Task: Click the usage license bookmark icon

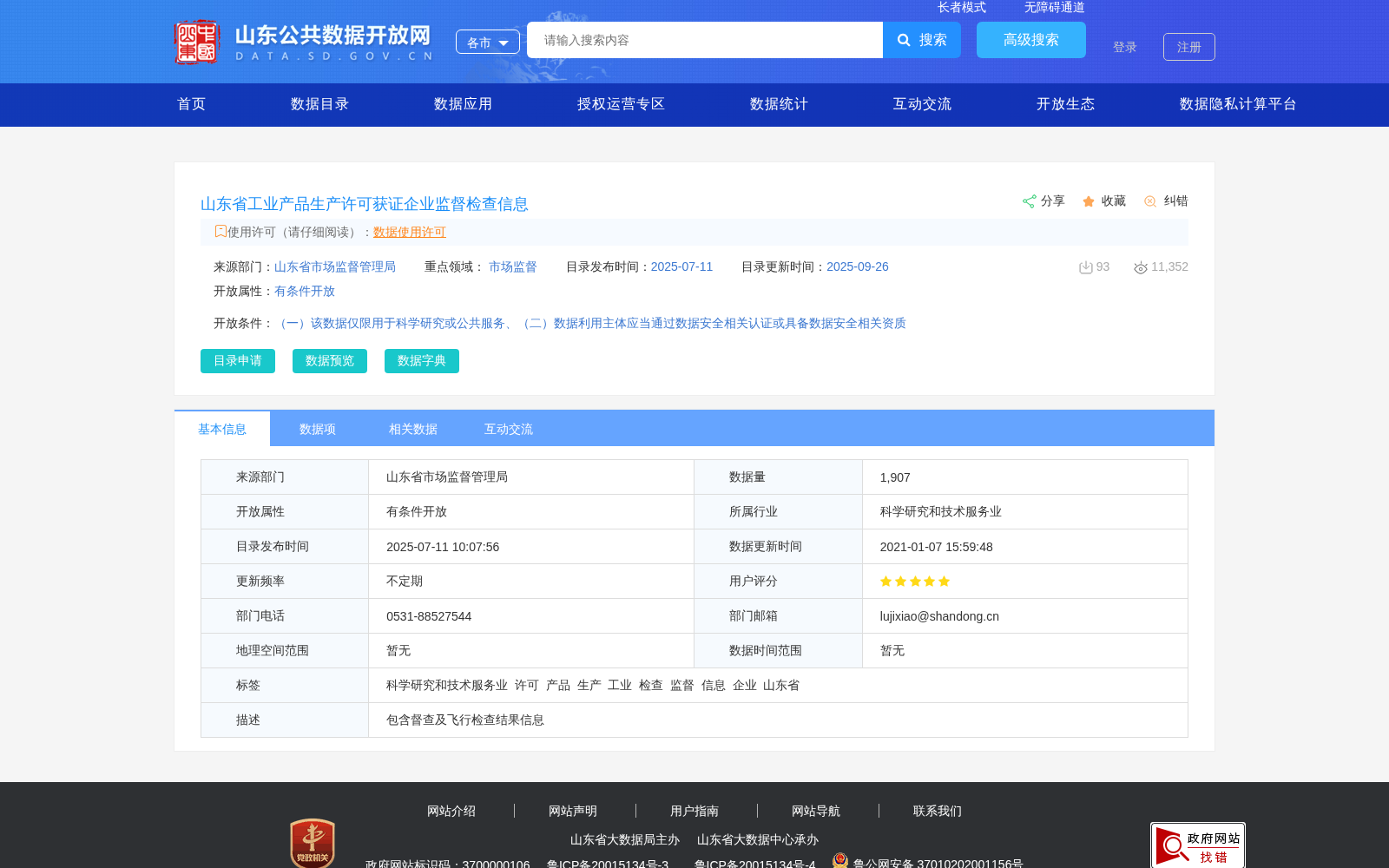Action: [221, 231]
